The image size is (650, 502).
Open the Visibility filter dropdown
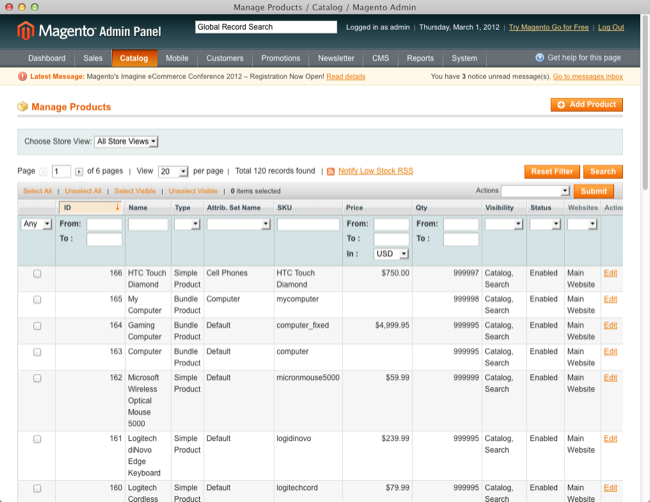[504, 224]
